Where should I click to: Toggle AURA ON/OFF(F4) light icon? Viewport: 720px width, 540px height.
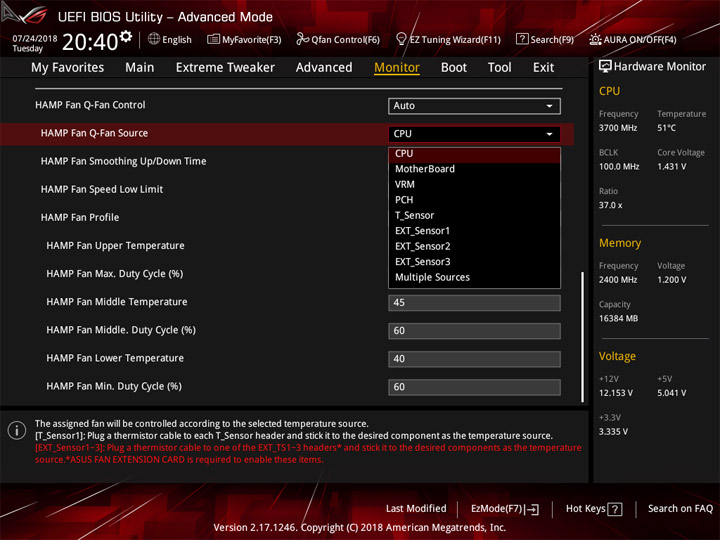pos(595,39)
